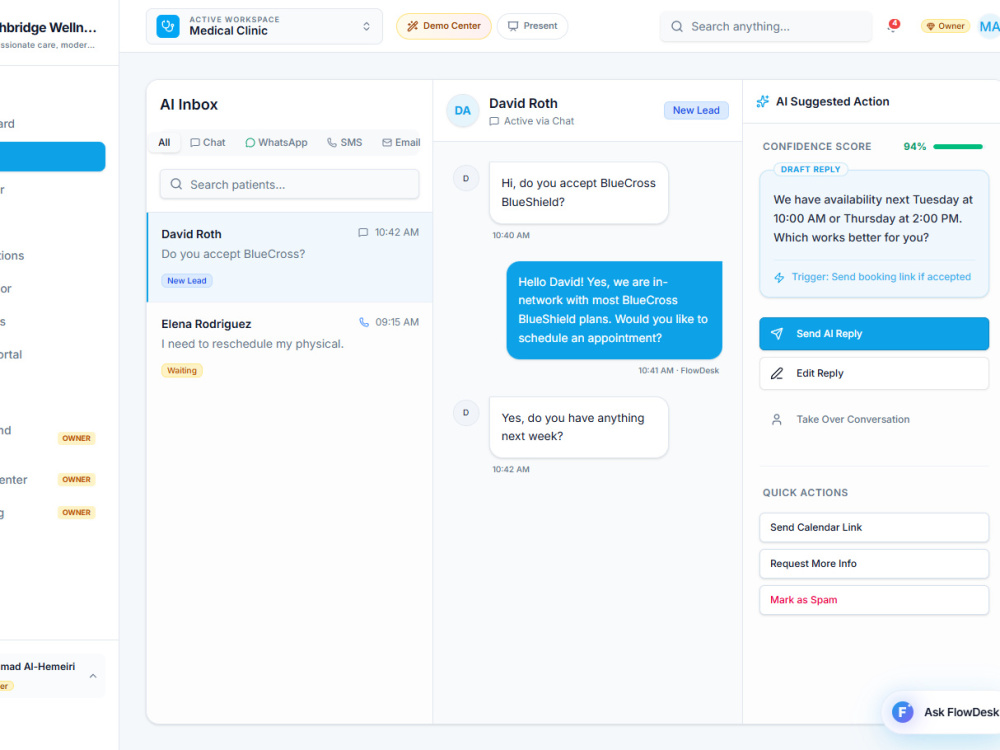
Task: Open Elena Rodriguez conversation
Action: pyautogui.click(x=290, y=347)
